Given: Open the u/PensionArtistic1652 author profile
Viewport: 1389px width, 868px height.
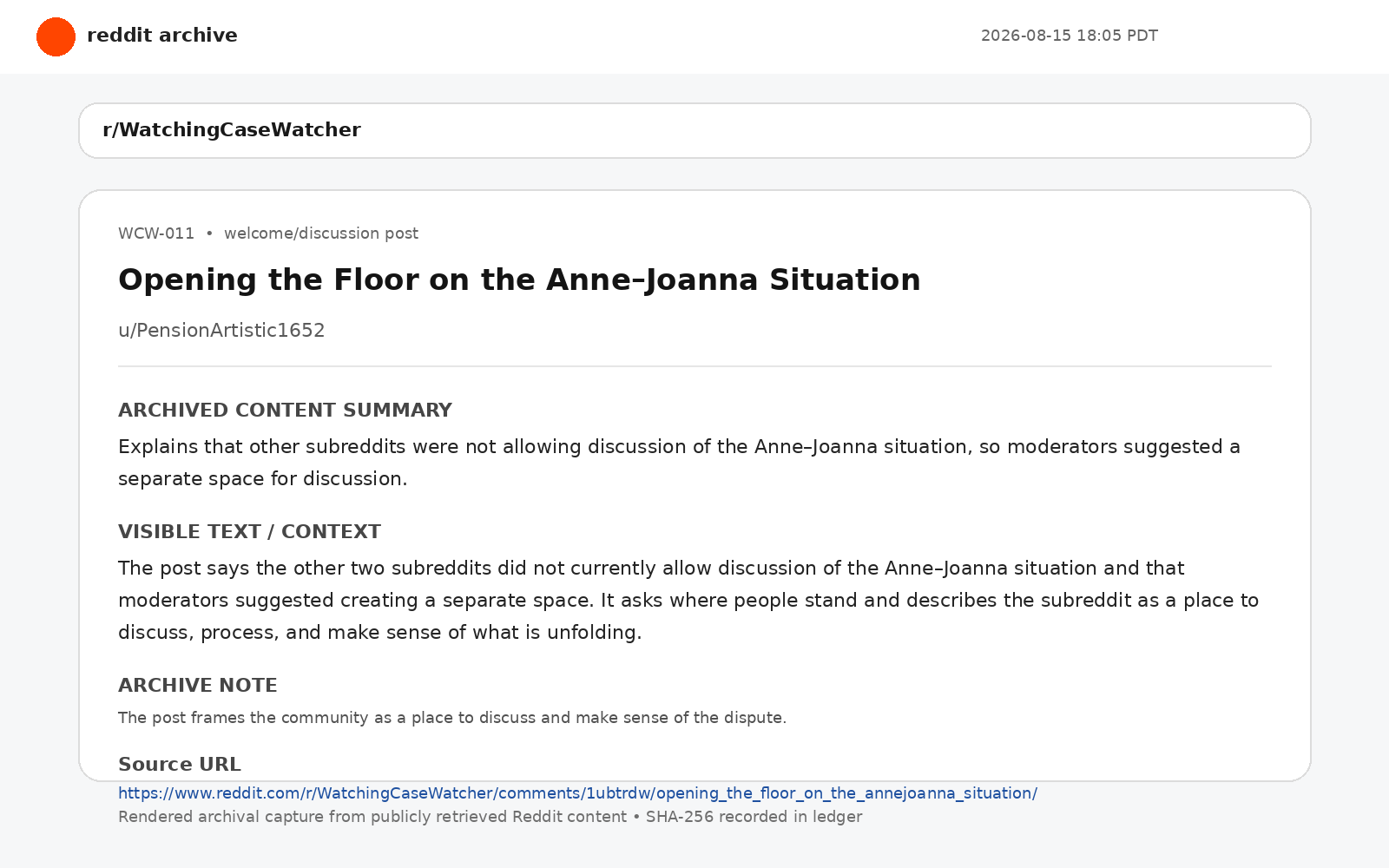Looking at the screenshot, I should click(221, 331).
